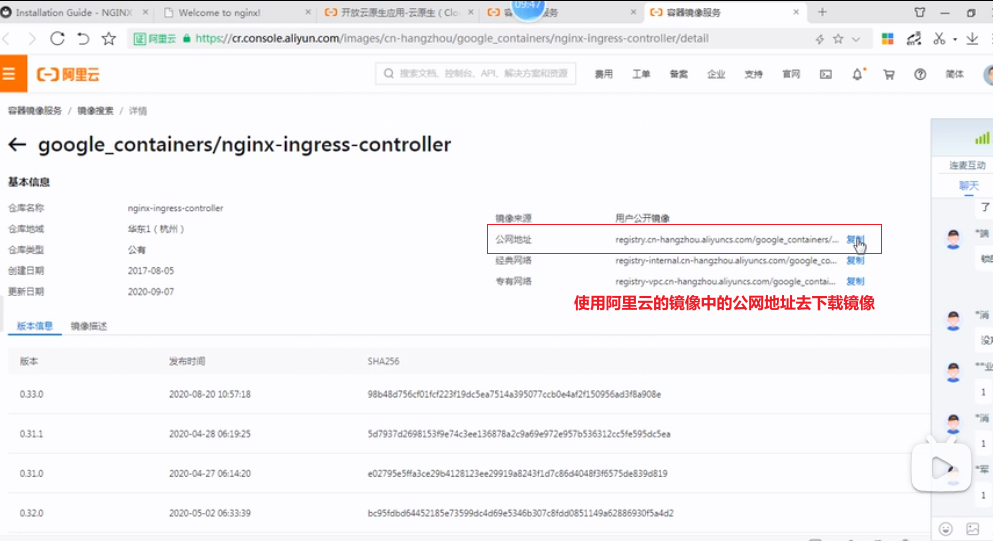The height and width of the screenshot is (541, 993).
Task: Go to 容器镜像服务 breadcrumb
Action: (35, 111)
